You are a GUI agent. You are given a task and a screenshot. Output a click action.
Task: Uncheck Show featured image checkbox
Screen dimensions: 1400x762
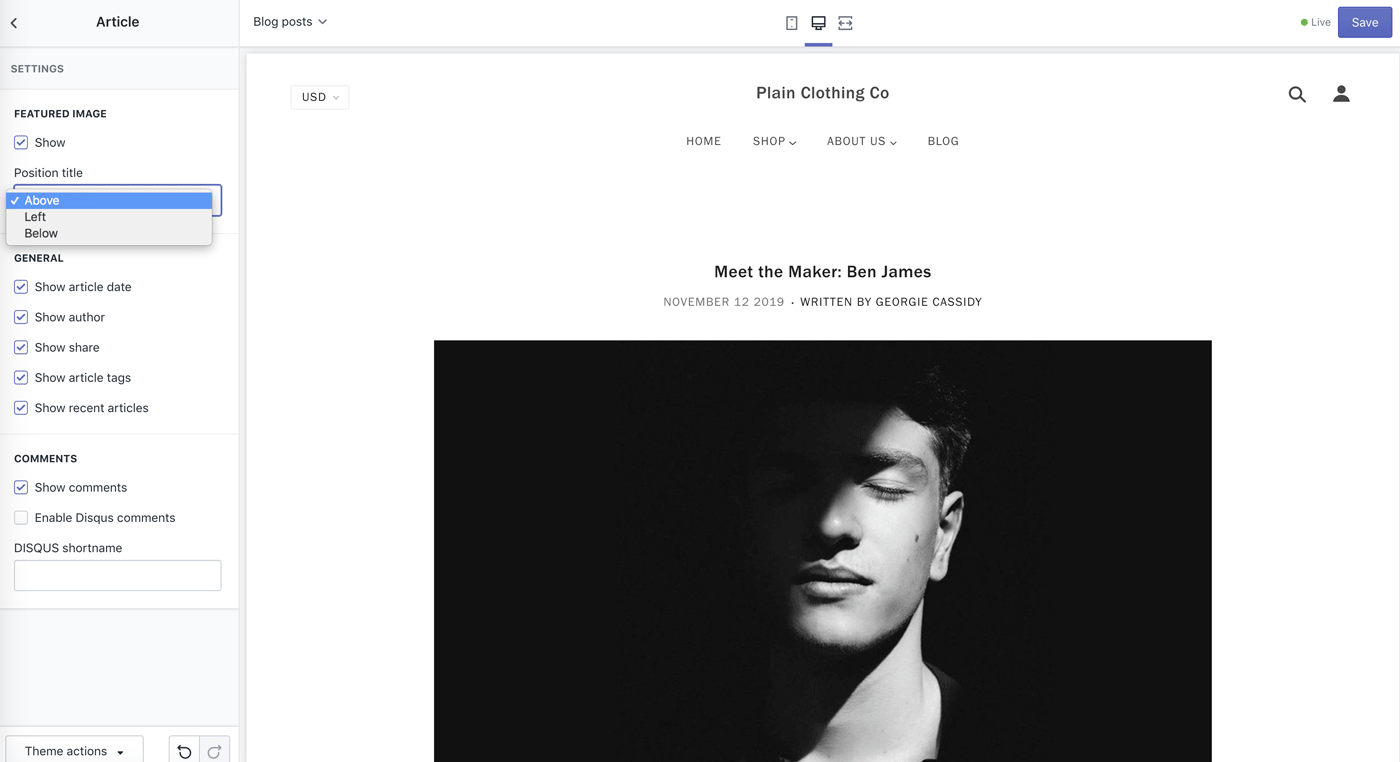click(x=21, y=143)
